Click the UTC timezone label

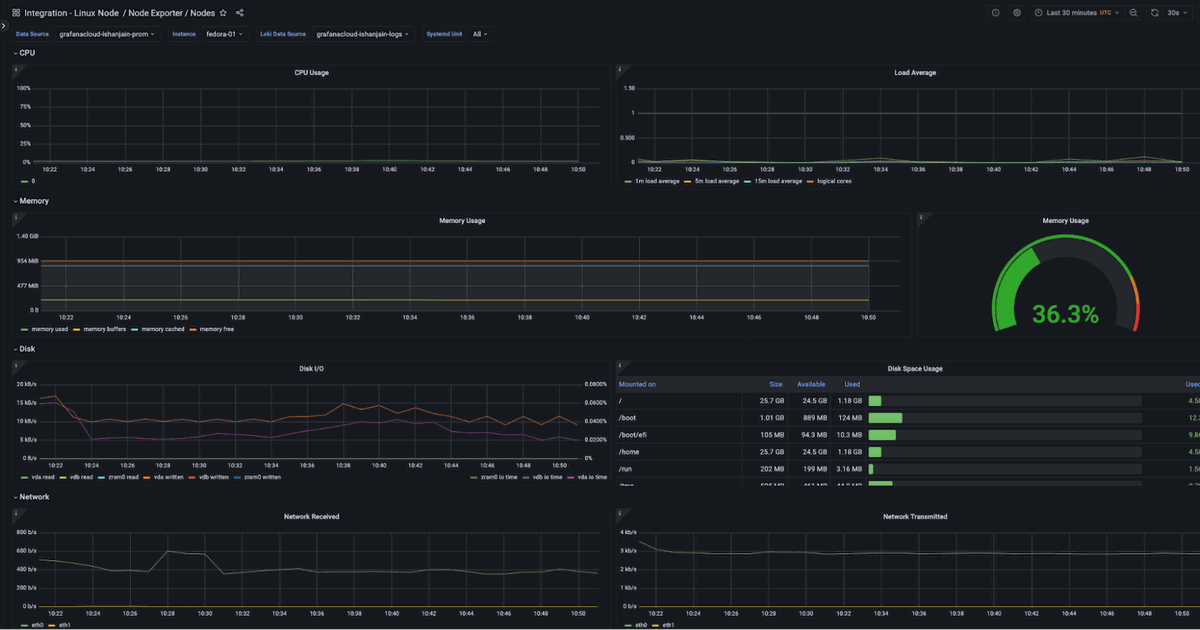tap(1105, 13)
